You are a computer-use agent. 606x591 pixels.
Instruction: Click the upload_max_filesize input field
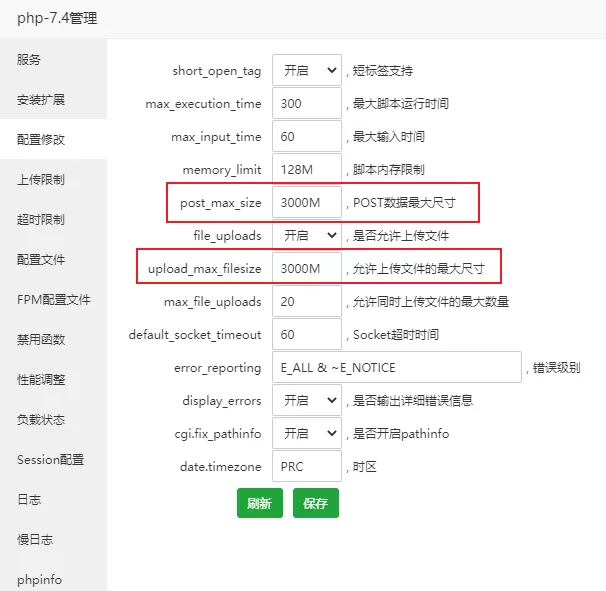pos(307,268)
